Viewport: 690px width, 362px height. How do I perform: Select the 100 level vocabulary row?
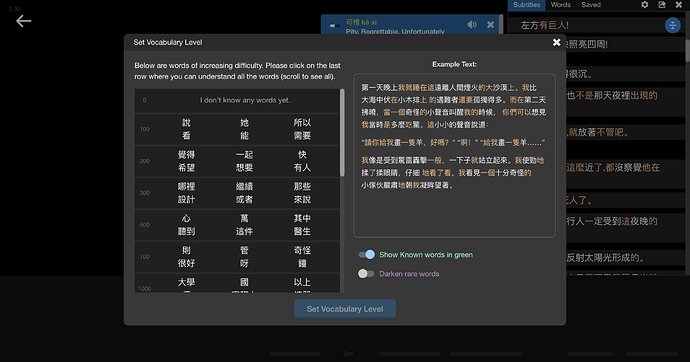tap(237, 129)
